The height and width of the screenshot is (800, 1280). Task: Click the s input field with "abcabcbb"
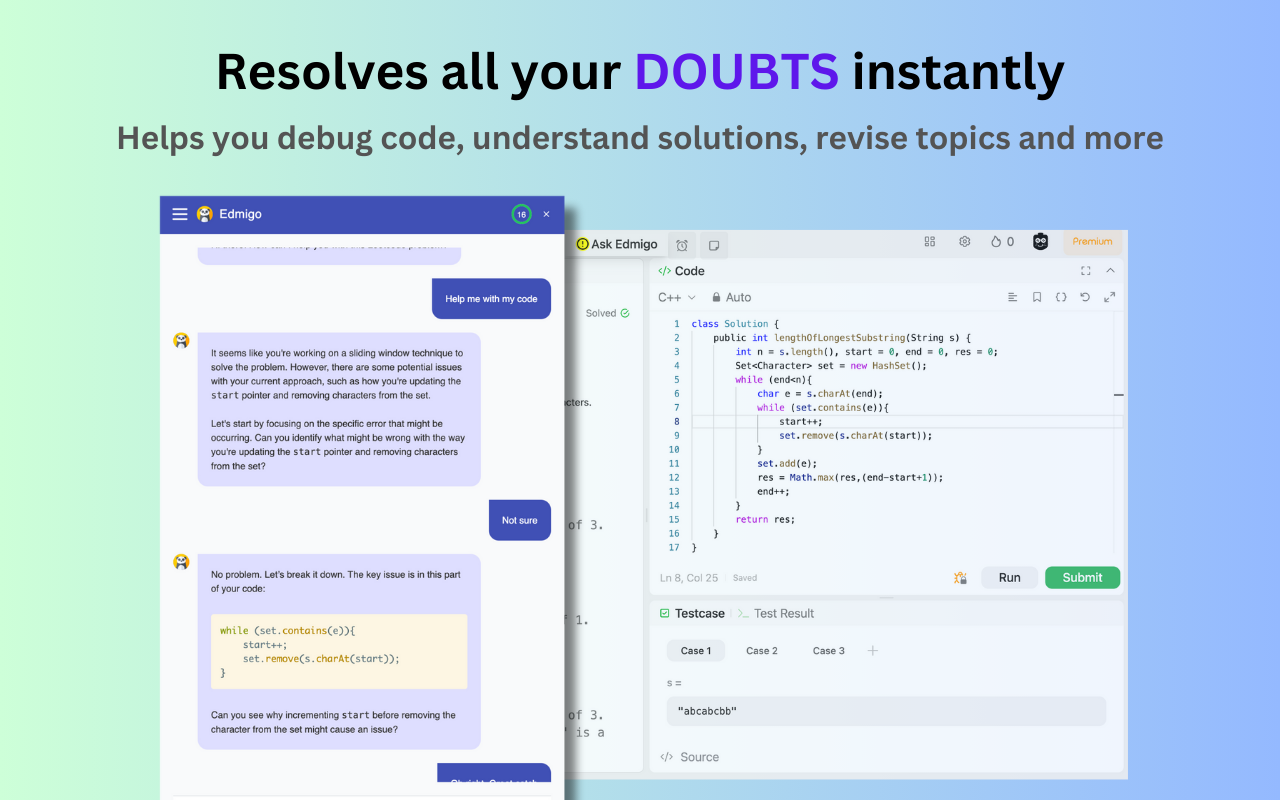[886, 711]
